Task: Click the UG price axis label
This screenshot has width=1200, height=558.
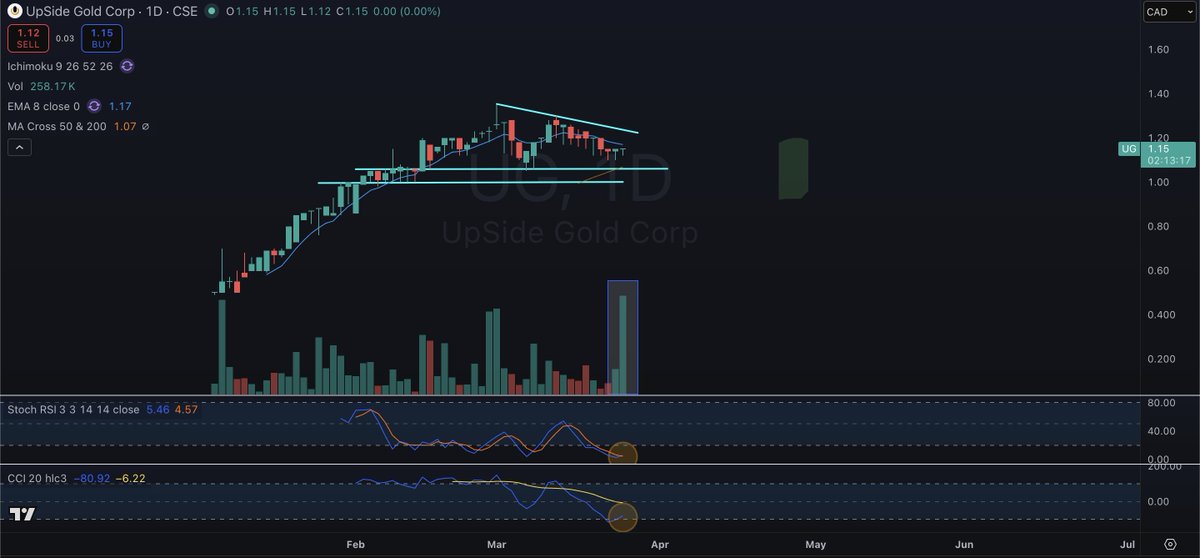Action: (1128, 149)
